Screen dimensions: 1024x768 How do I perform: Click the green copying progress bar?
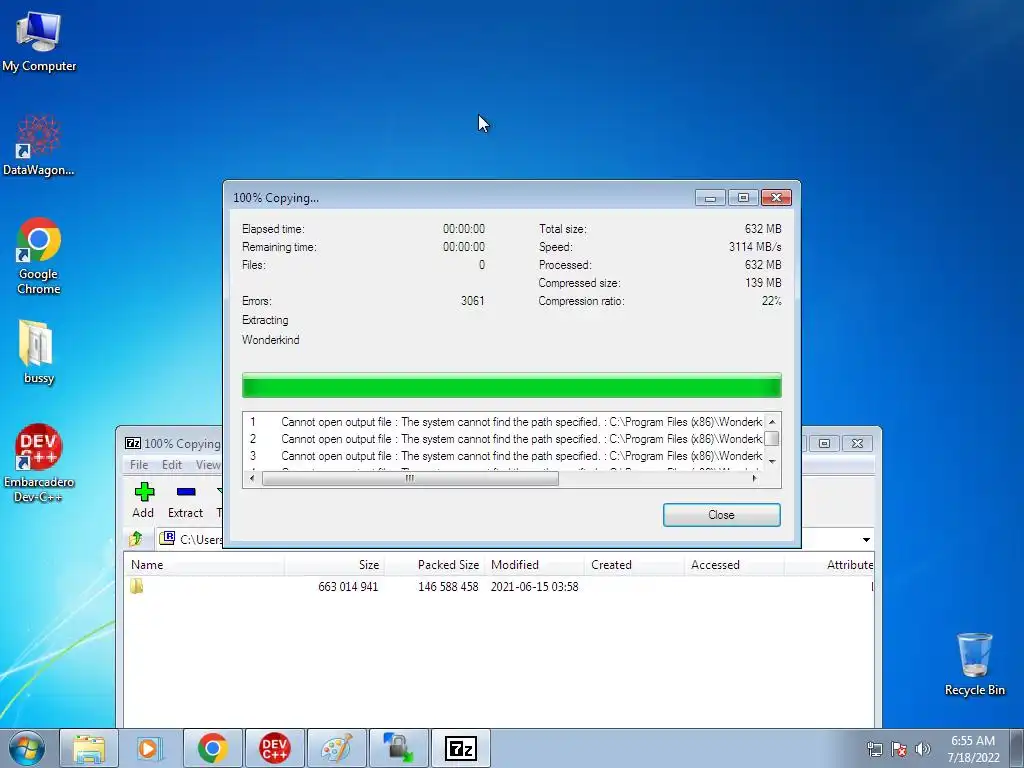511,385
